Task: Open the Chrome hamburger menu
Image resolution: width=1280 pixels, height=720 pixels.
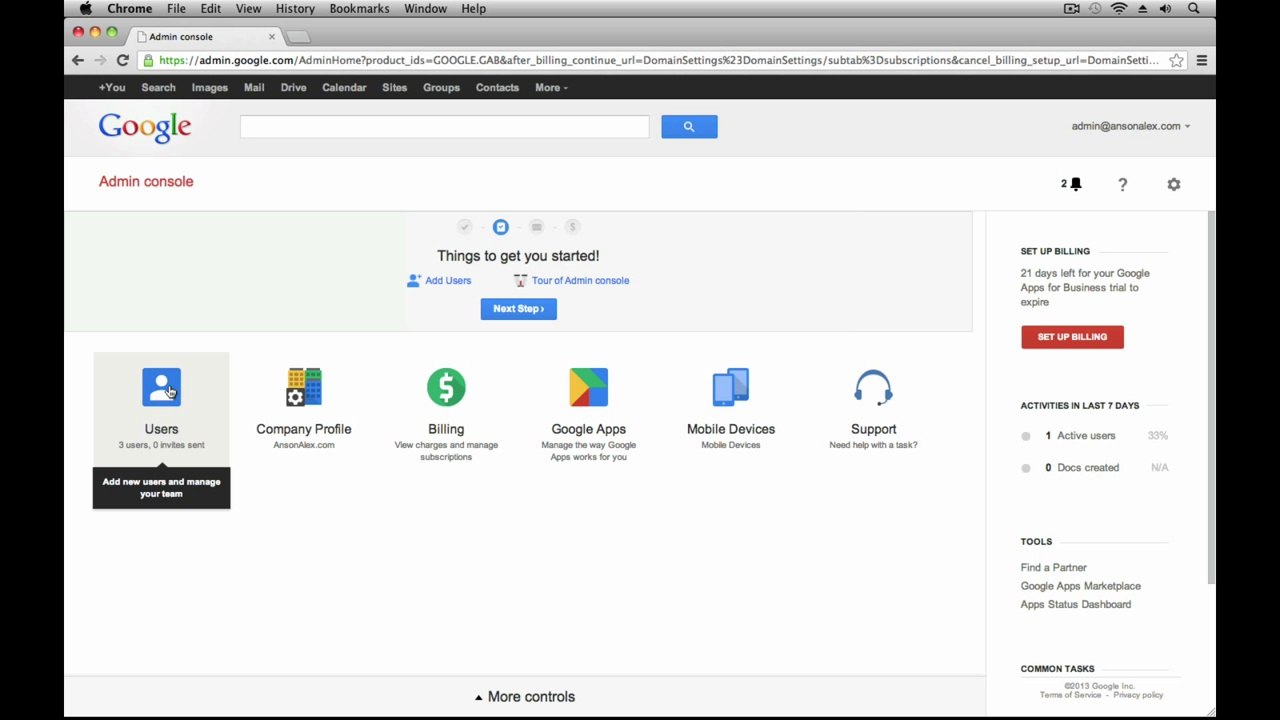Action: [x=1201, y=60]
